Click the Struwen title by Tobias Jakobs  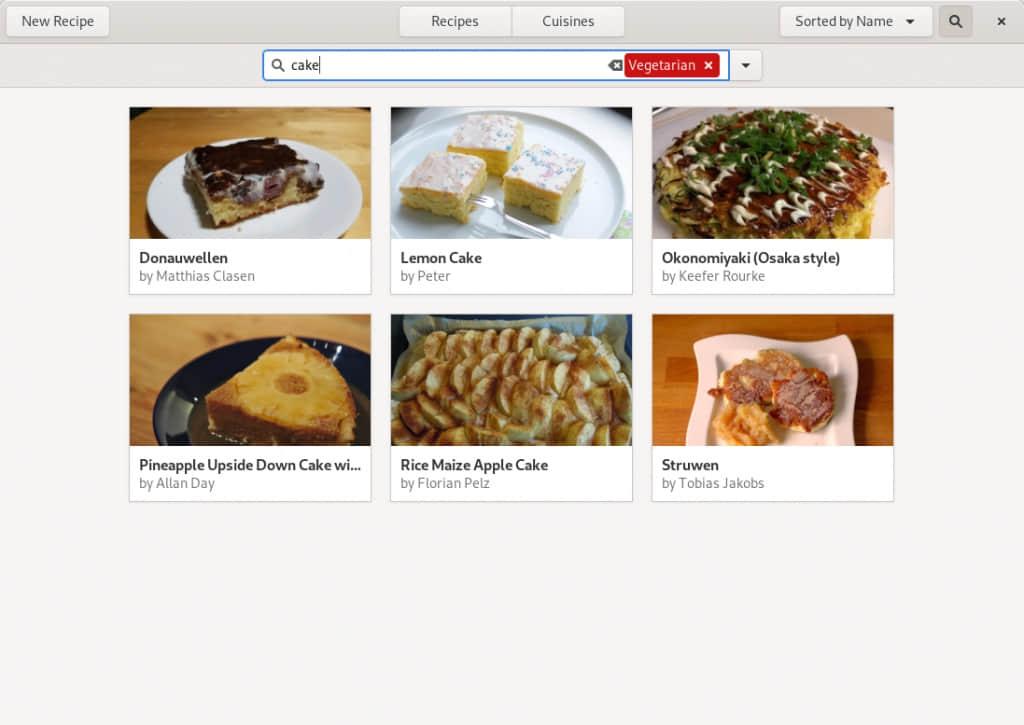click(690, 465)
